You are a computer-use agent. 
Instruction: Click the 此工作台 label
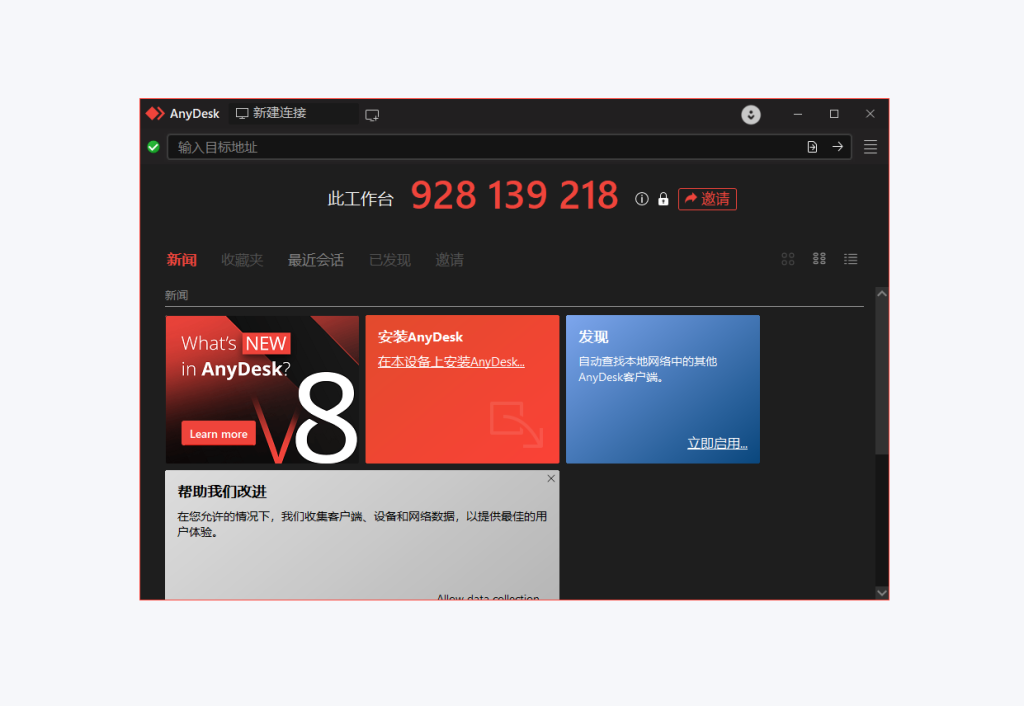pyautogui.click(x=360, y=199)
